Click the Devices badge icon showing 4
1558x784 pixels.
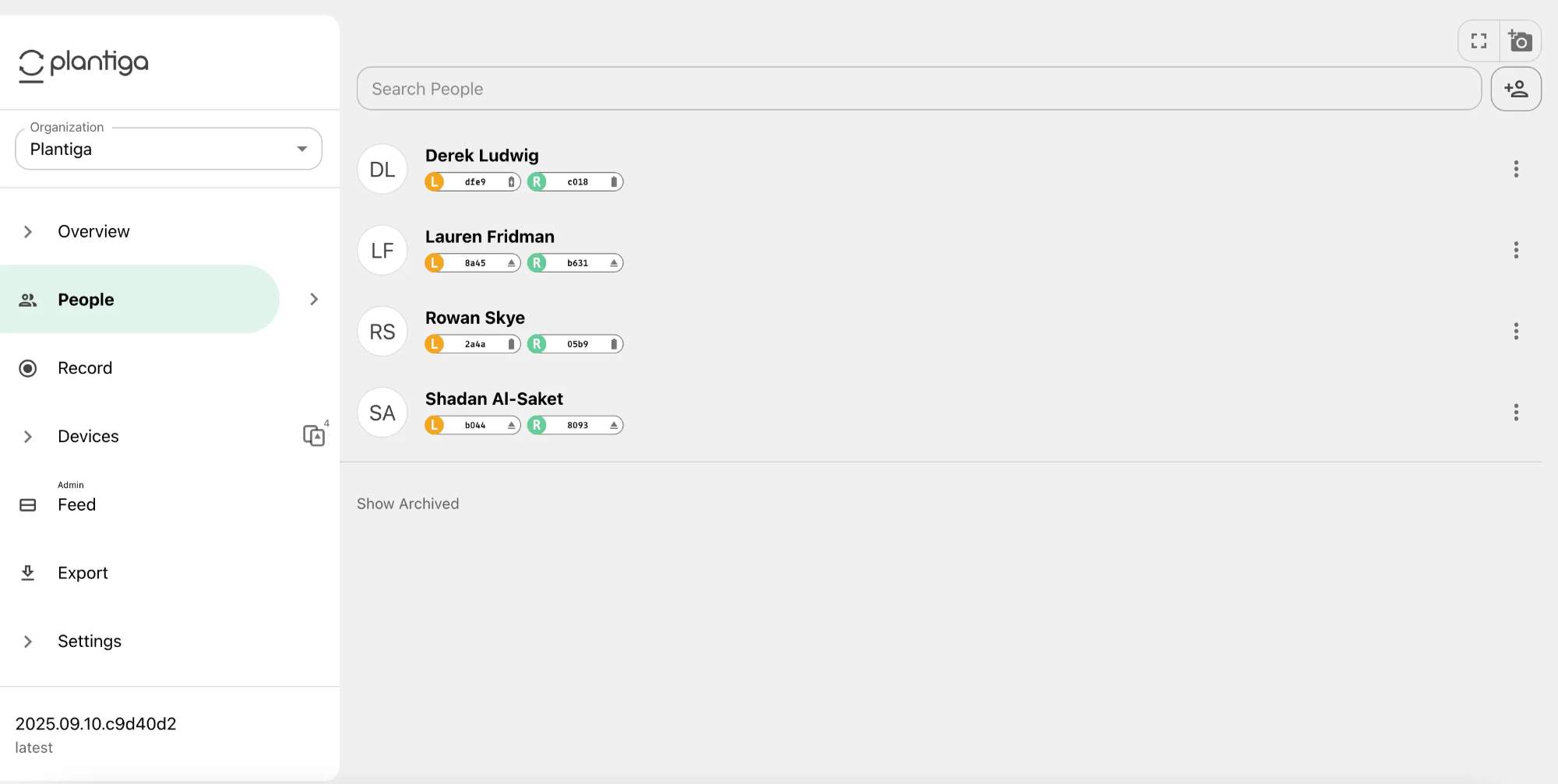tap(315, 434)
